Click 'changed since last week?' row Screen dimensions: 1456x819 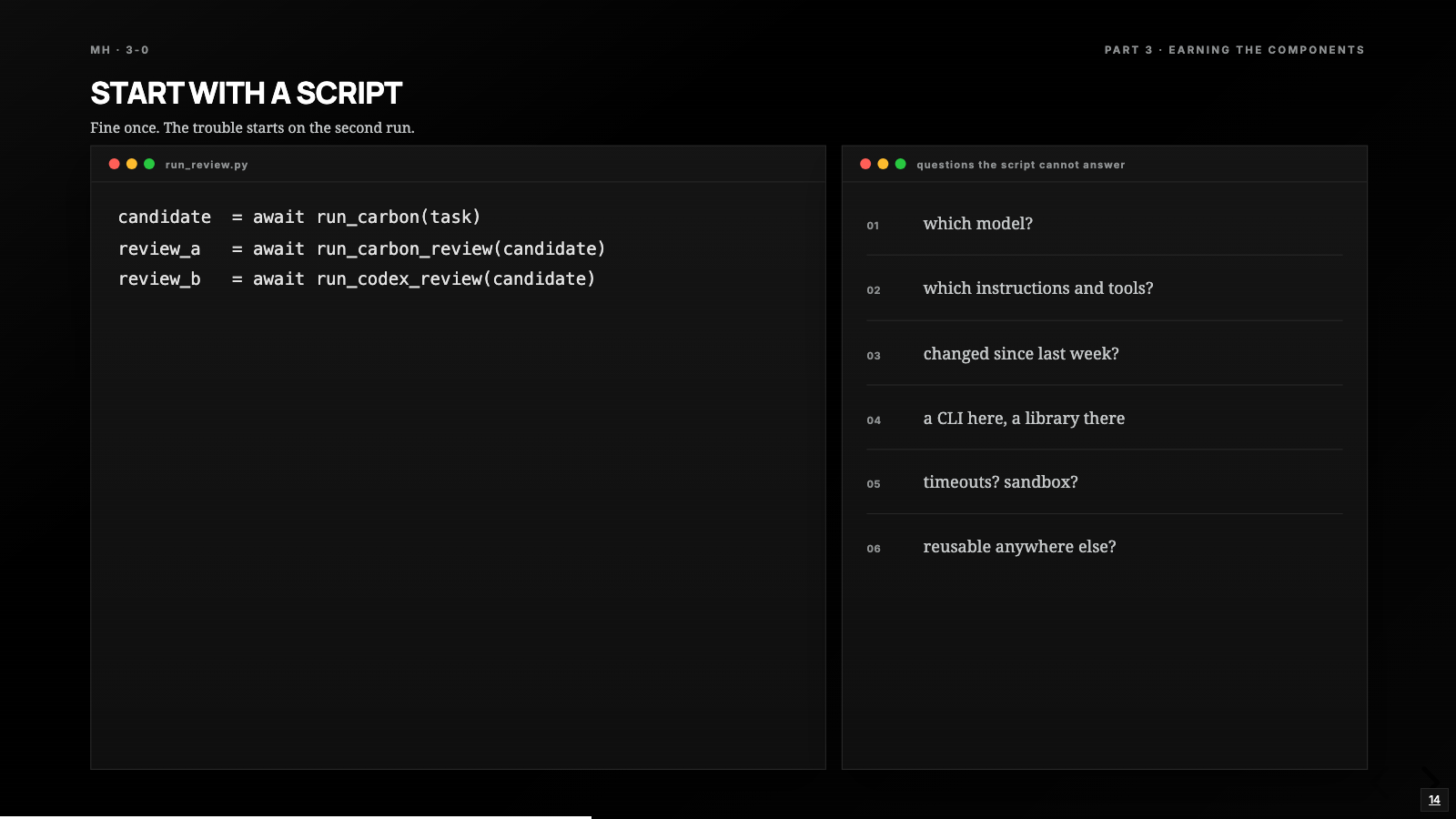pos(1104,354)
